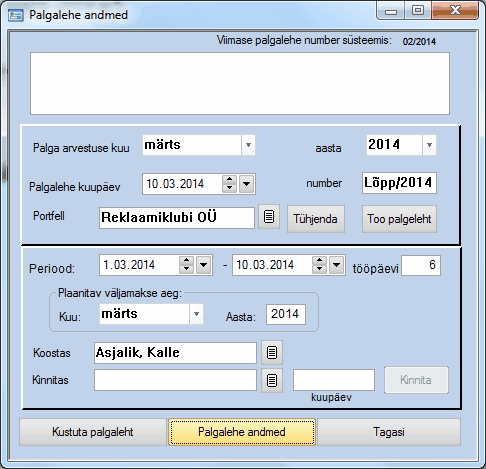Click the tööpäevi number field
486x469 pixels.
pyautogui.click(x=421, y=265)
